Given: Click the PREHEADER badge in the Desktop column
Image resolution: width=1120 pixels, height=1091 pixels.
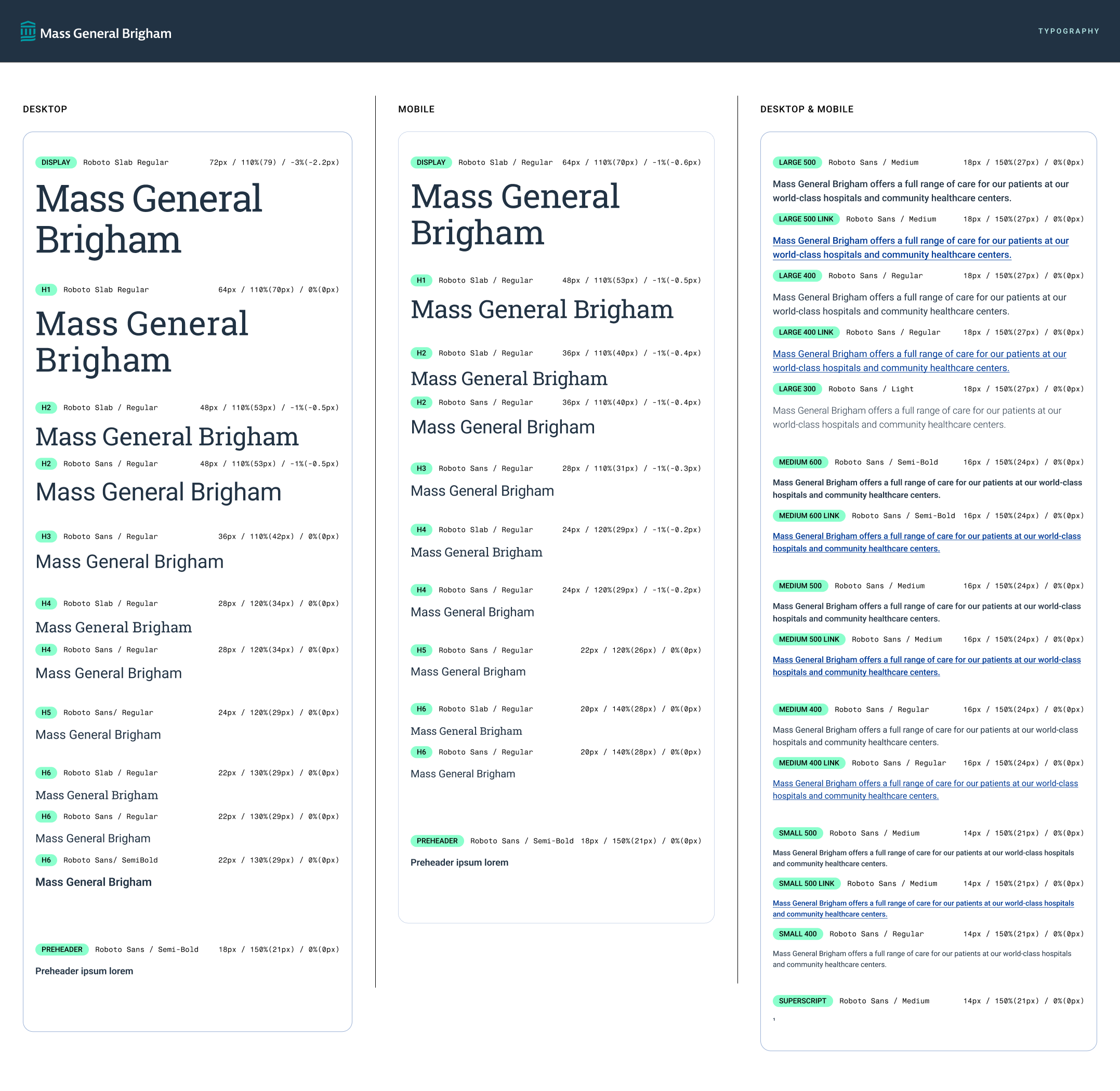Looking at the screenshot, I should [62, 950].
